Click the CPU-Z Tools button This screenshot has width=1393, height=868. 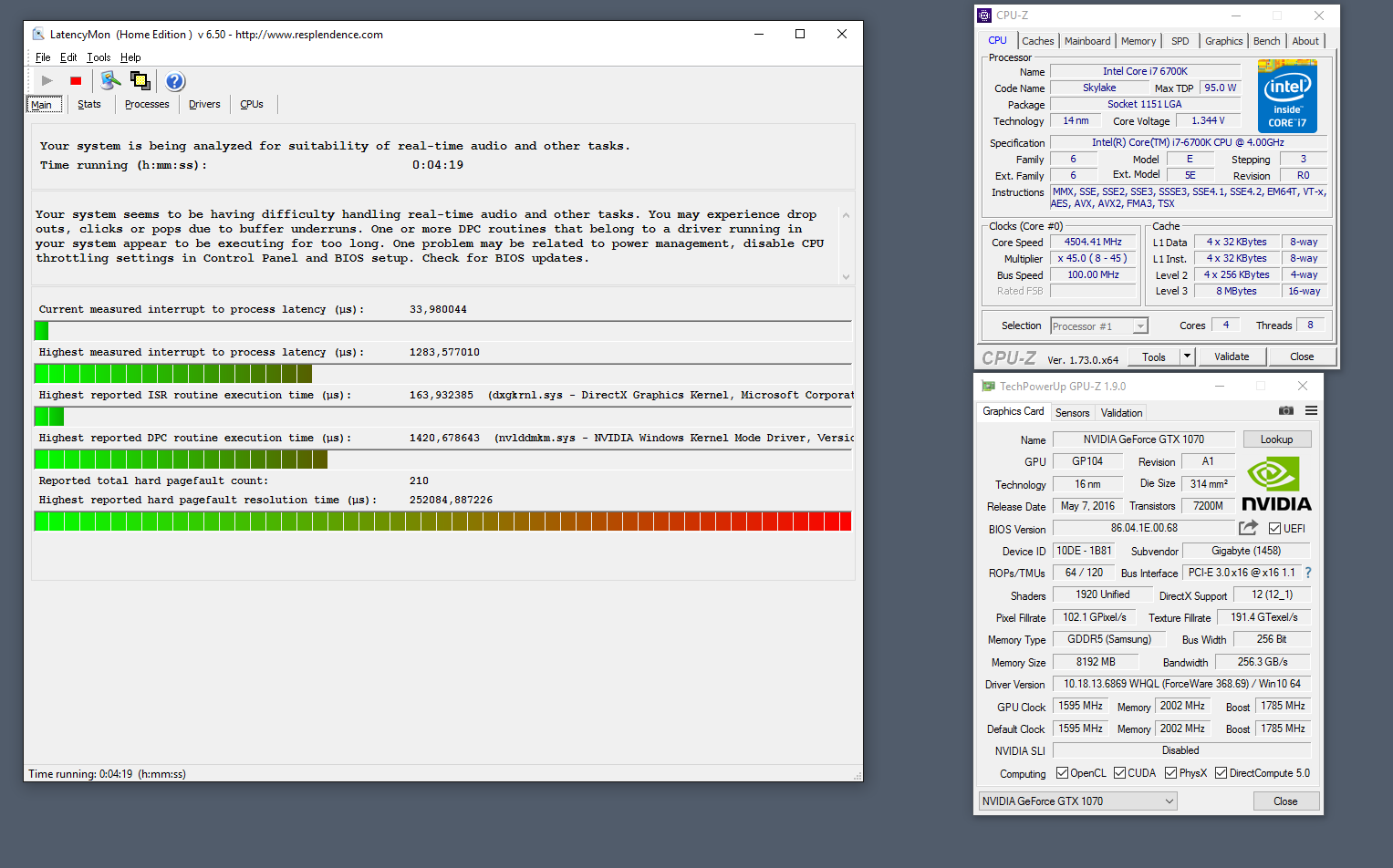(x=1154, y=356)
